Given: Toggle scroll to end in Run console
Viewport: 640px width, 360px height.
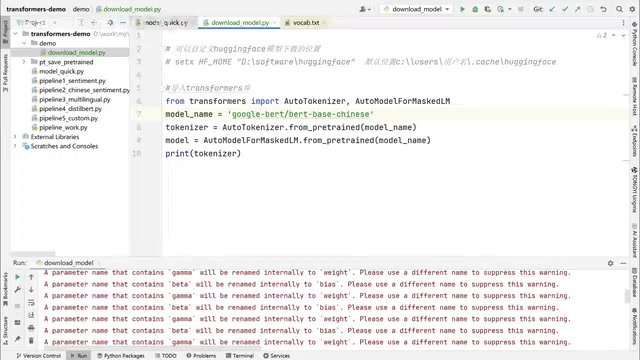Looking at the screenshot, I should coord(31,315).
